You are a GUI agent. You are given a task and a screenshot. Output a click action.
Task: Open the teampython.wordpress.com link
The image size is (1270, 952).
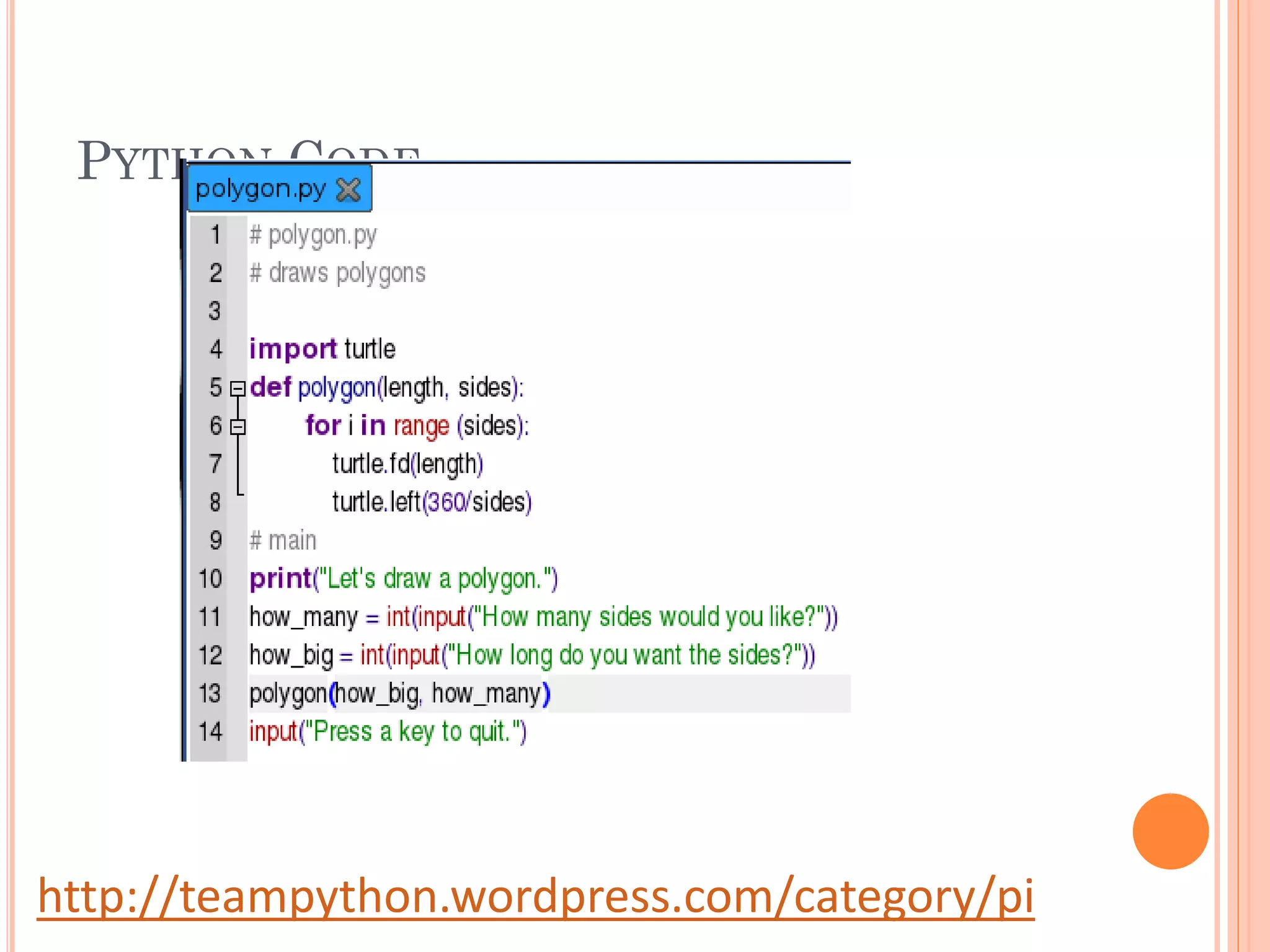point(536,896)
